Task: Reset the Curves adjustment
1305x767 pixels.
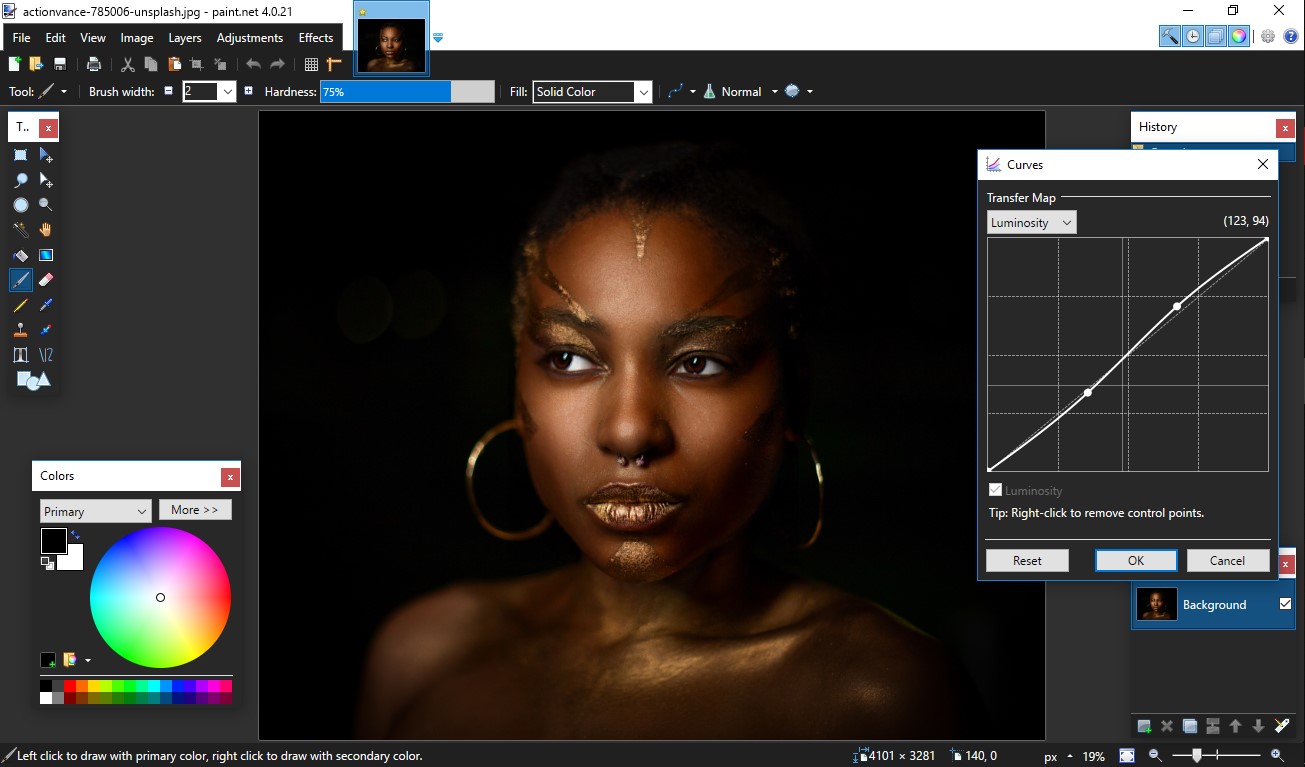Action: (1027, 560)
